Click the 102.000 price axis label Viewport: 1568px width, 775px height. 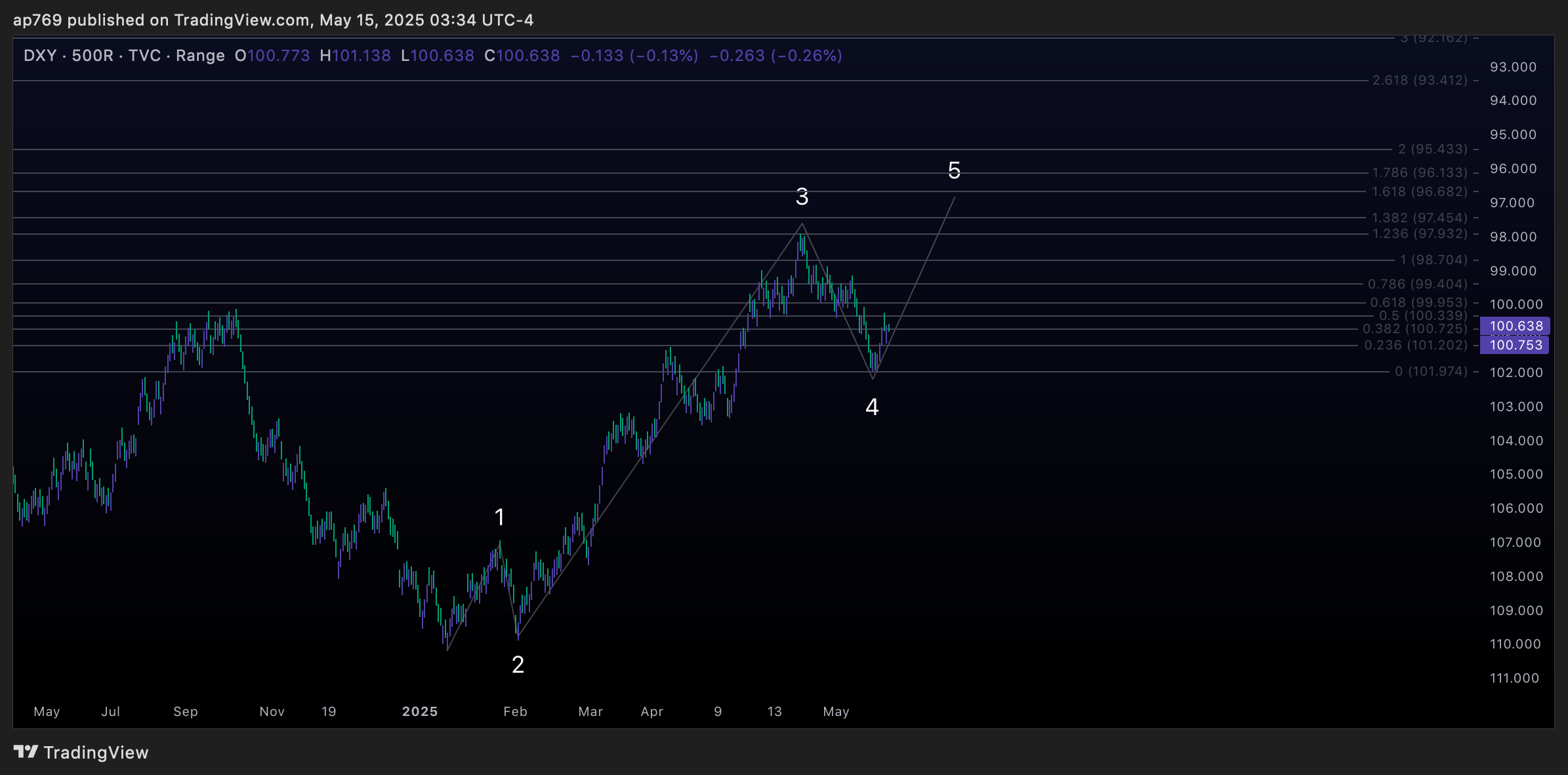[1516, 372]
